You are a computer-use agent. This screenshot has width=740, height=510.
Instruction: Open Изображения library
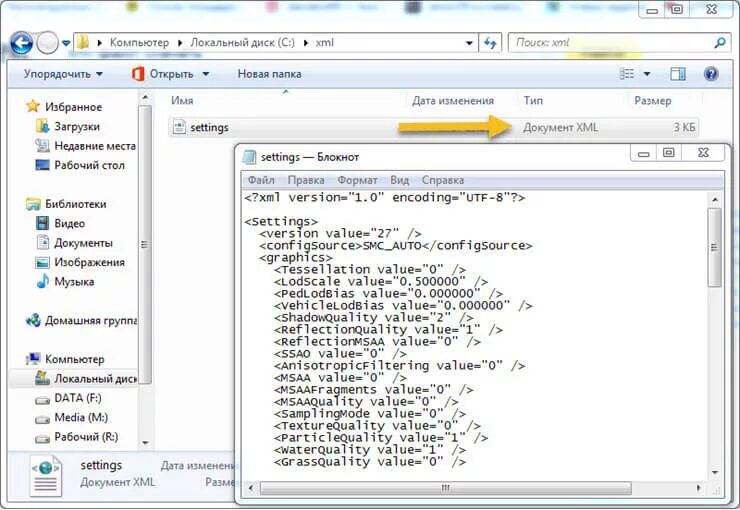pos(89,262)
